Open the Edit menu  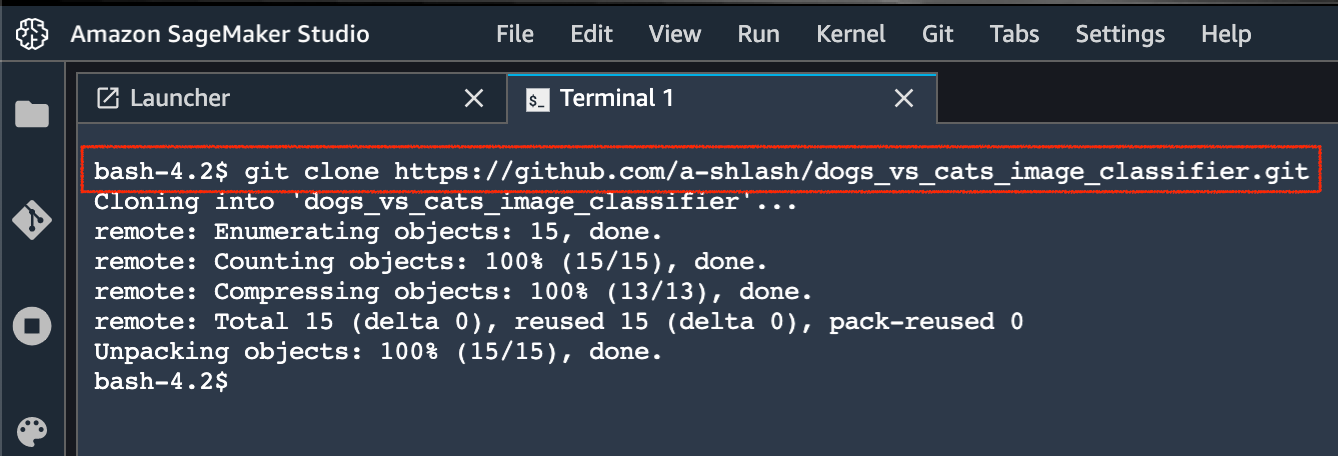click(x=591, y=34)
